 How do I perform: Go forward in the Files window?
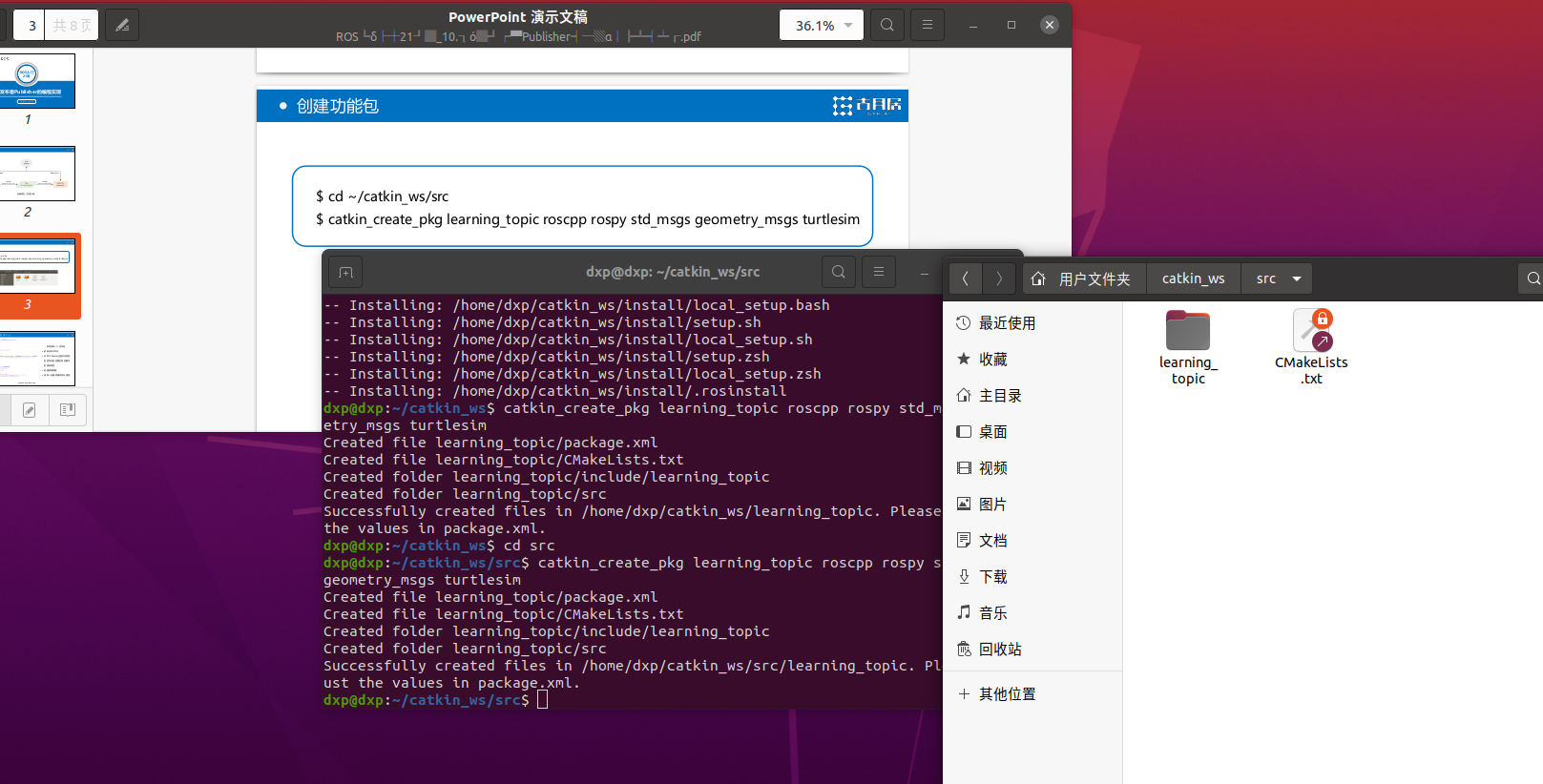(999, 279)
